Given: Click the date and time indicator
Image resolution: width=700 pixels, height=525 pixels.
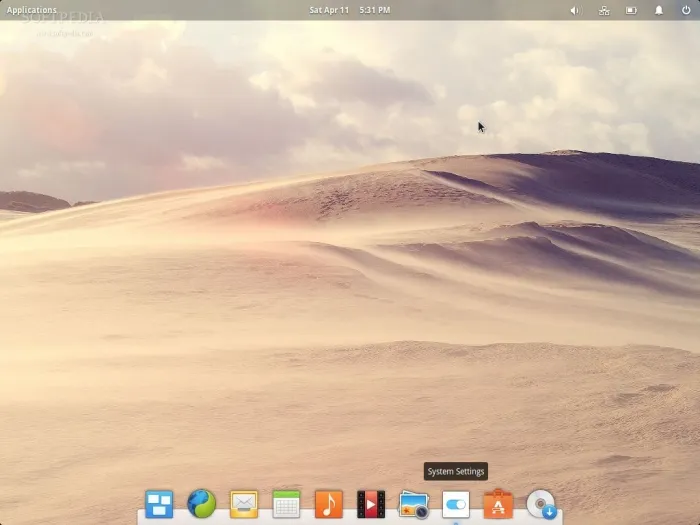Looking at the screenshot, I should click(349, 10).
